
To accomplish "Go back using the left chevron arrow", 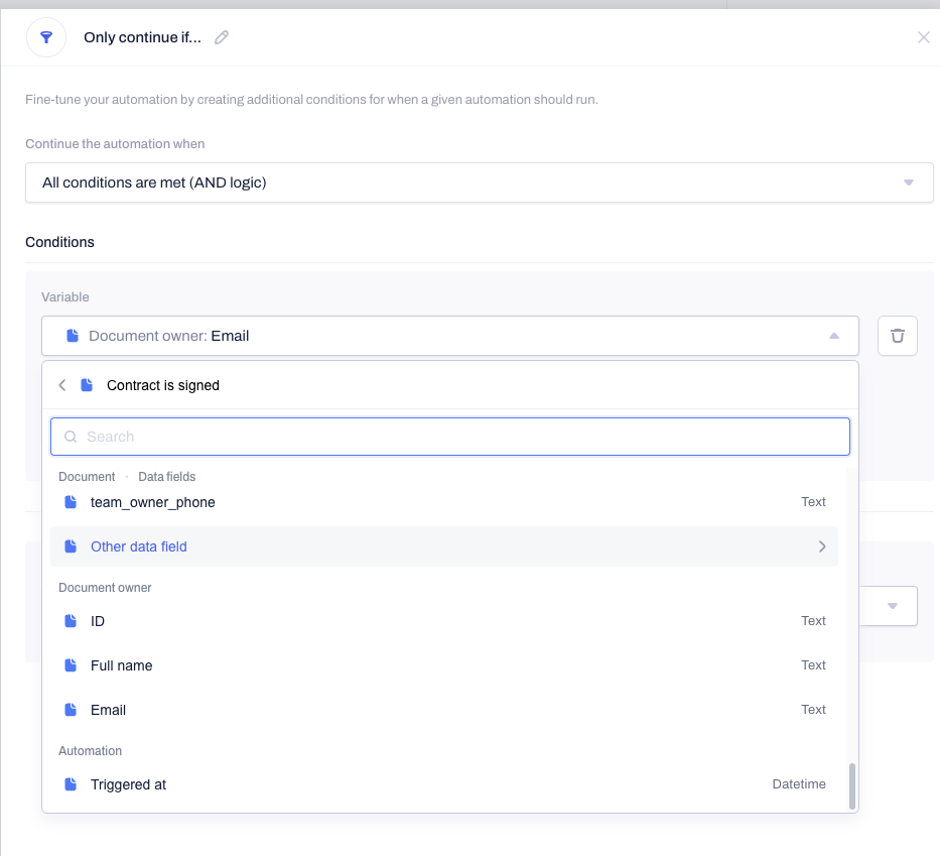I will (62, 385).
